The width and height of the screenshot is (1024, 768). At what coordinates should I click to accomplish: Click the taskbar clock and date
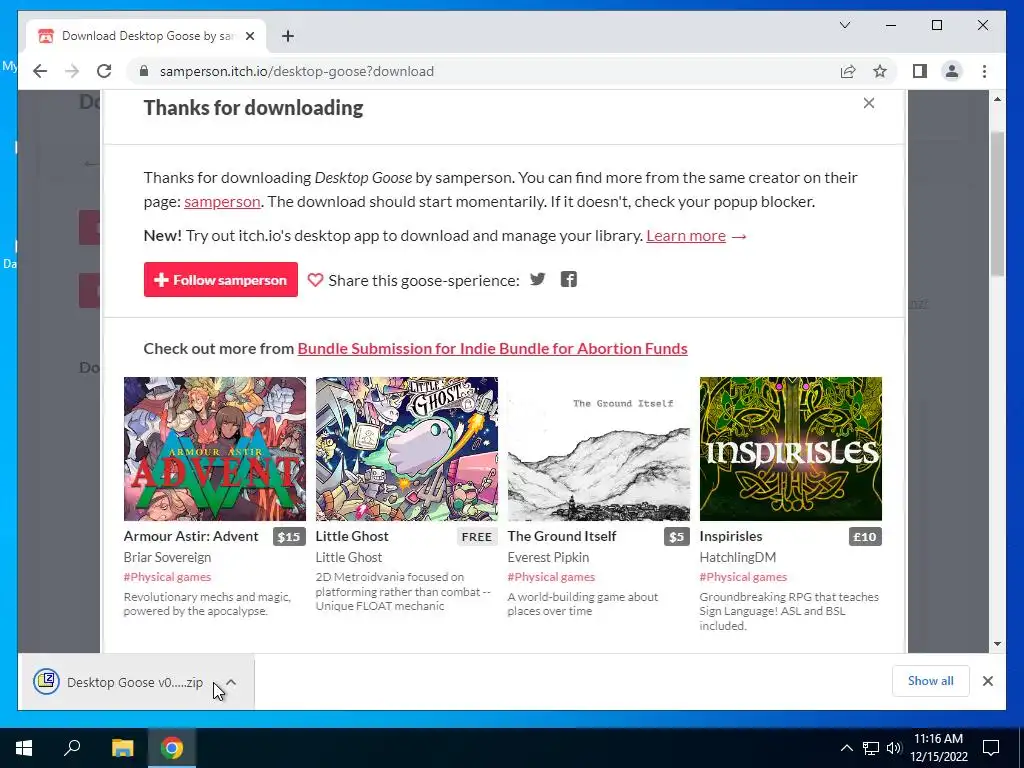[939, 748]
